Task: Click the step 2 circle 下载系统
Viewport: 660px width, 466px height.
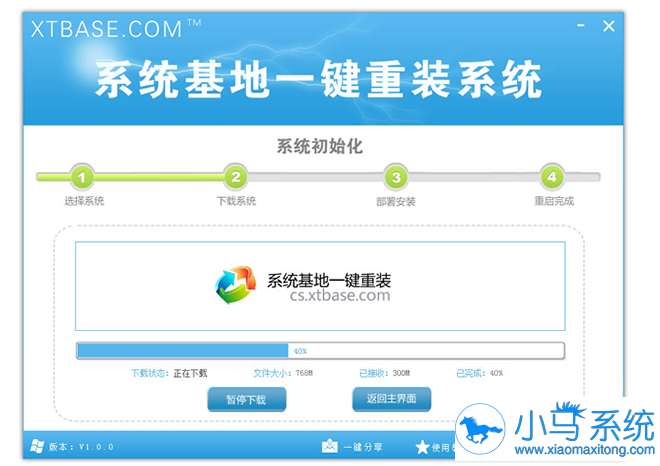Action: (236, 177)
